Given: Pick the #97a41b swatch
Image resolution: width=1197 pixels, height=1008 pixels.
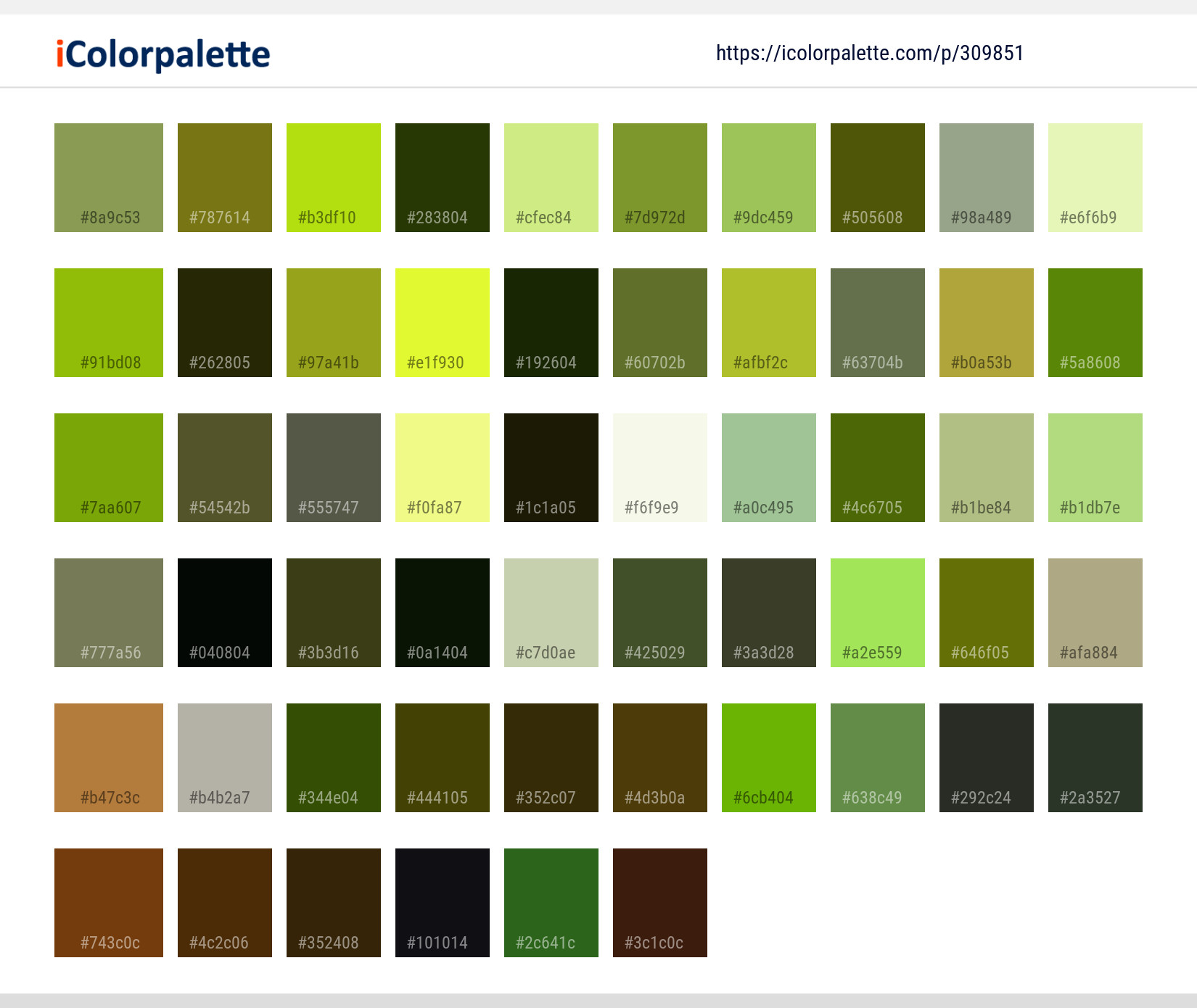Looking at the screenshot, I should coord(334,323).
